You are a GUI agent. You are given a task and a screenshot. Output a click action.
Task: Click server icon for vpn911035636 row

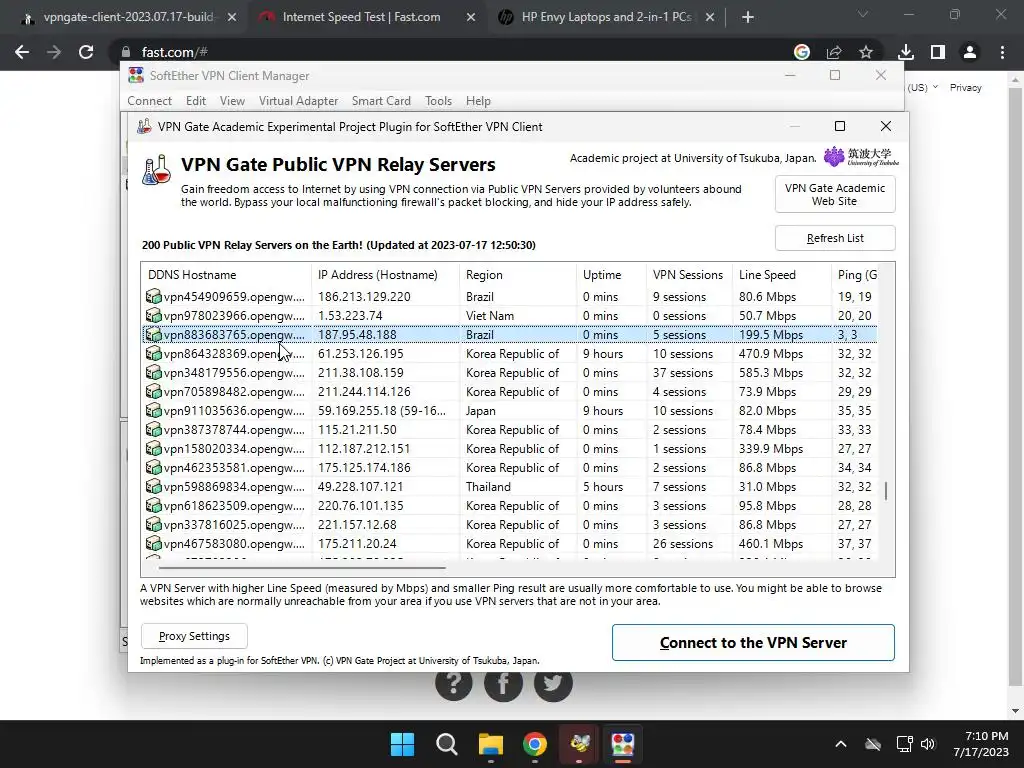point(153,410)
